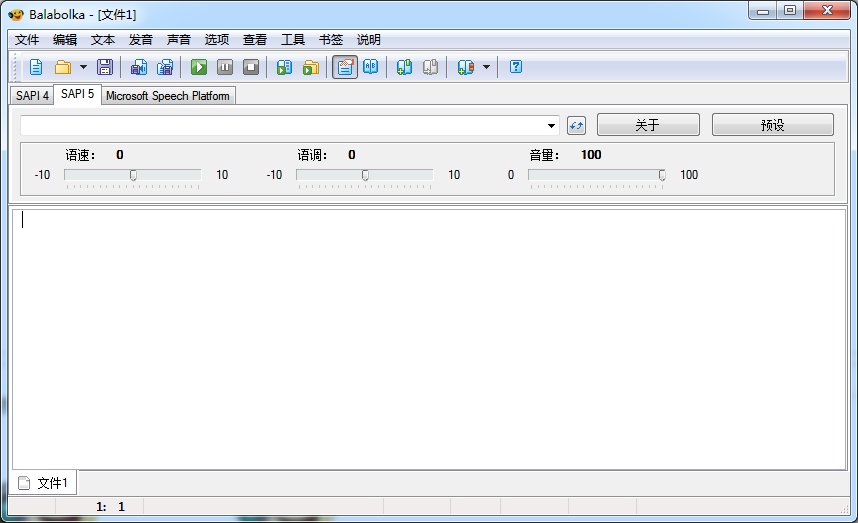Switch to Microsoft Speech Platform tab
Screen dimensions: 858x523
167,96
